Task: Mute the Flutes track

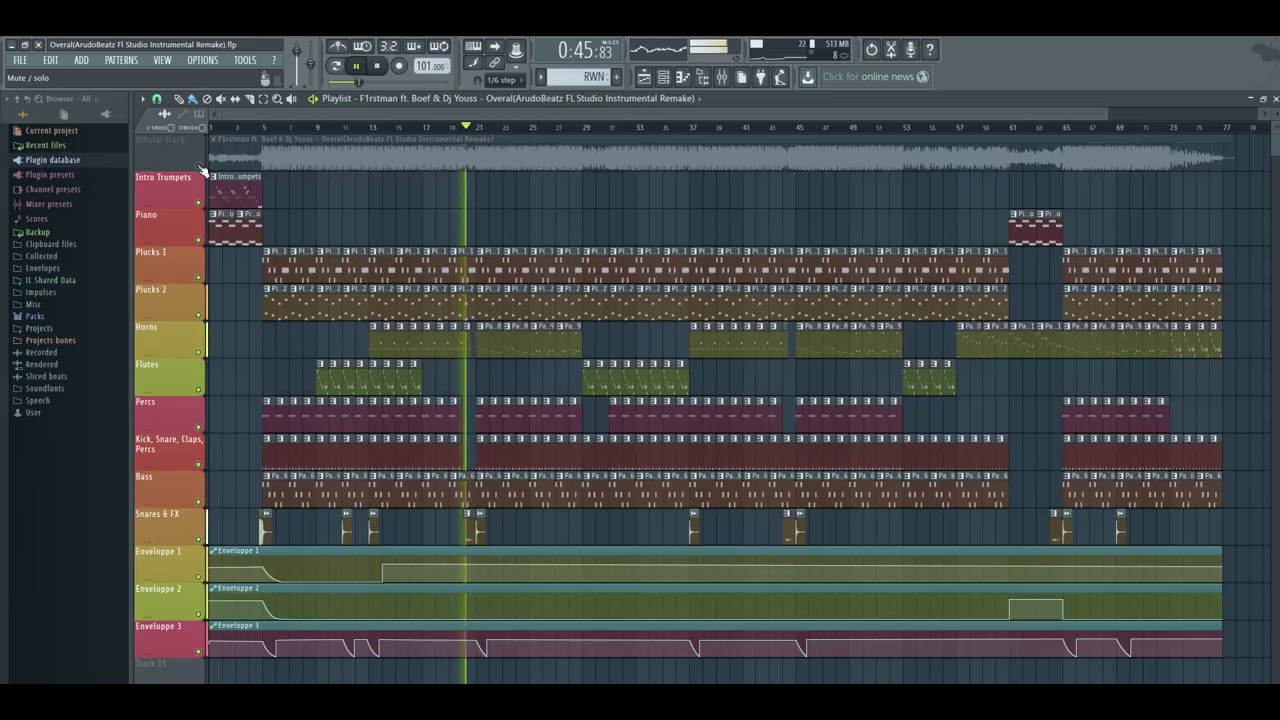Action: pyautogui.click(x=198, y=390)
